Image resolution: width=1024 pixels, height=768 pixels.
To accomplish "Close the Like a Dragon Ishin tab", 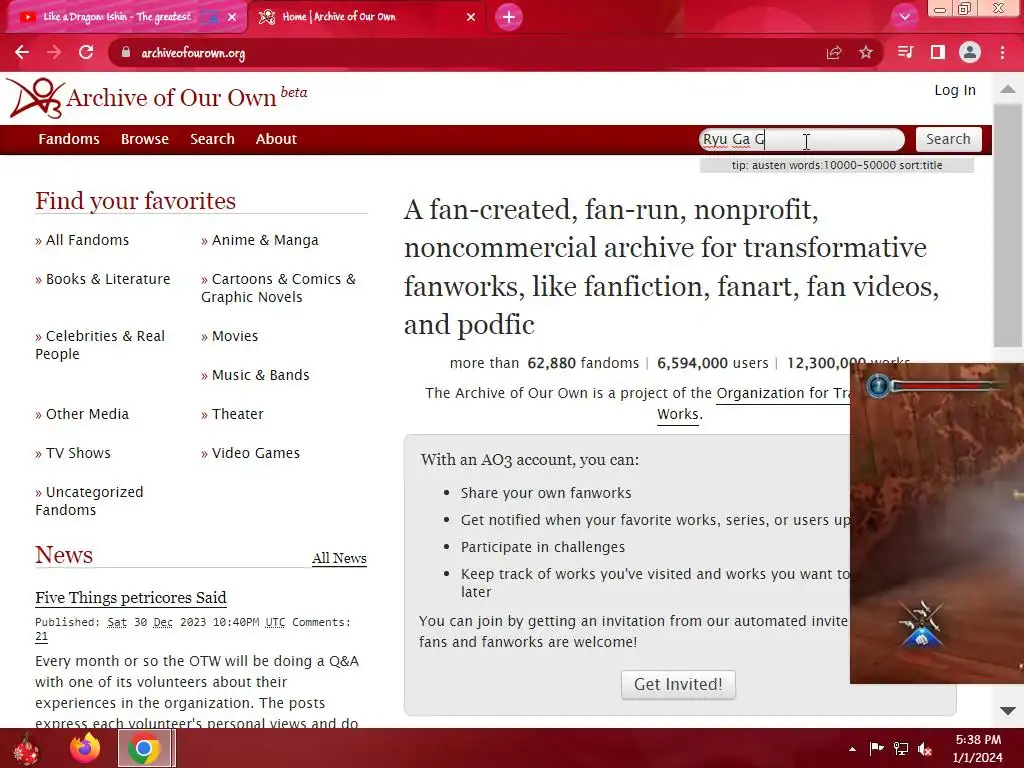I will [x=232, y=17].
